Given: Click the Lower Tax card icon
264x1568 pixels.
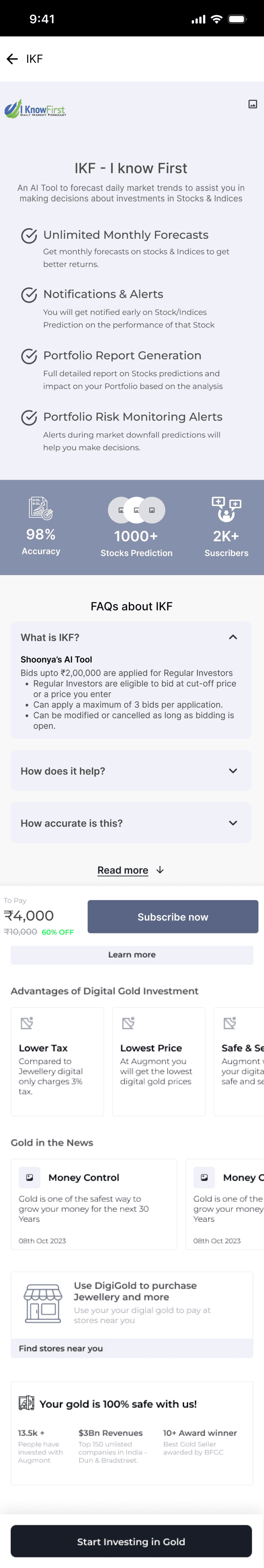Looking at the screenshot, I should (x=27, y=1023).
